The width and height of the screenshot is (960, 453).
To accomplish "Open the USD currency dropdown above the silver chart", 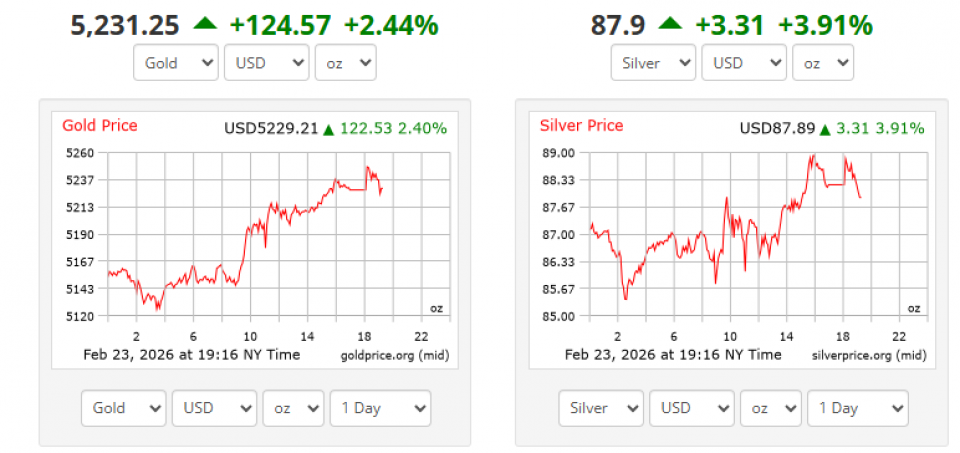I will 743,63.
